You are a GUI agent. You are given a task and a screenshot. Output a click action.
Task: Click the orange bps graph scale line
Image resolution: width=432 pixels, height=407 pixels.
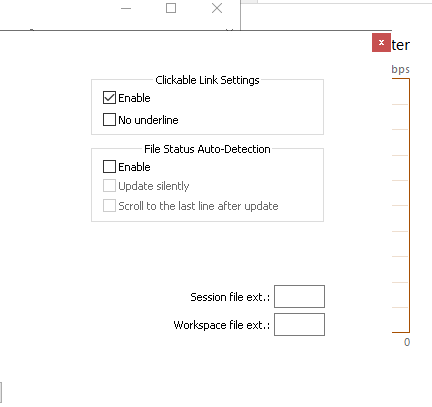point(409,205)
